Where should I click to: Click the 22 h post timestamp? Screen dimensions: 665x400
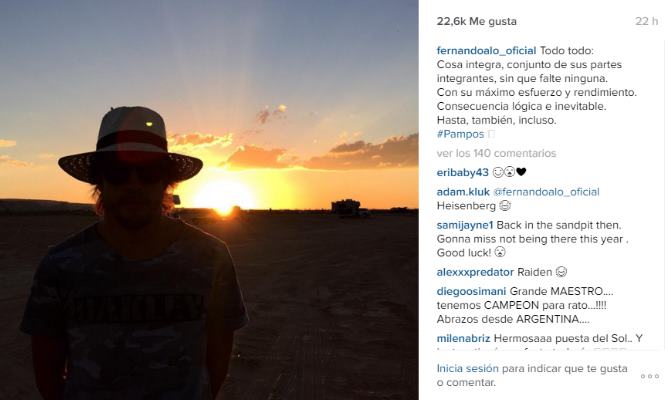[646, 21]
